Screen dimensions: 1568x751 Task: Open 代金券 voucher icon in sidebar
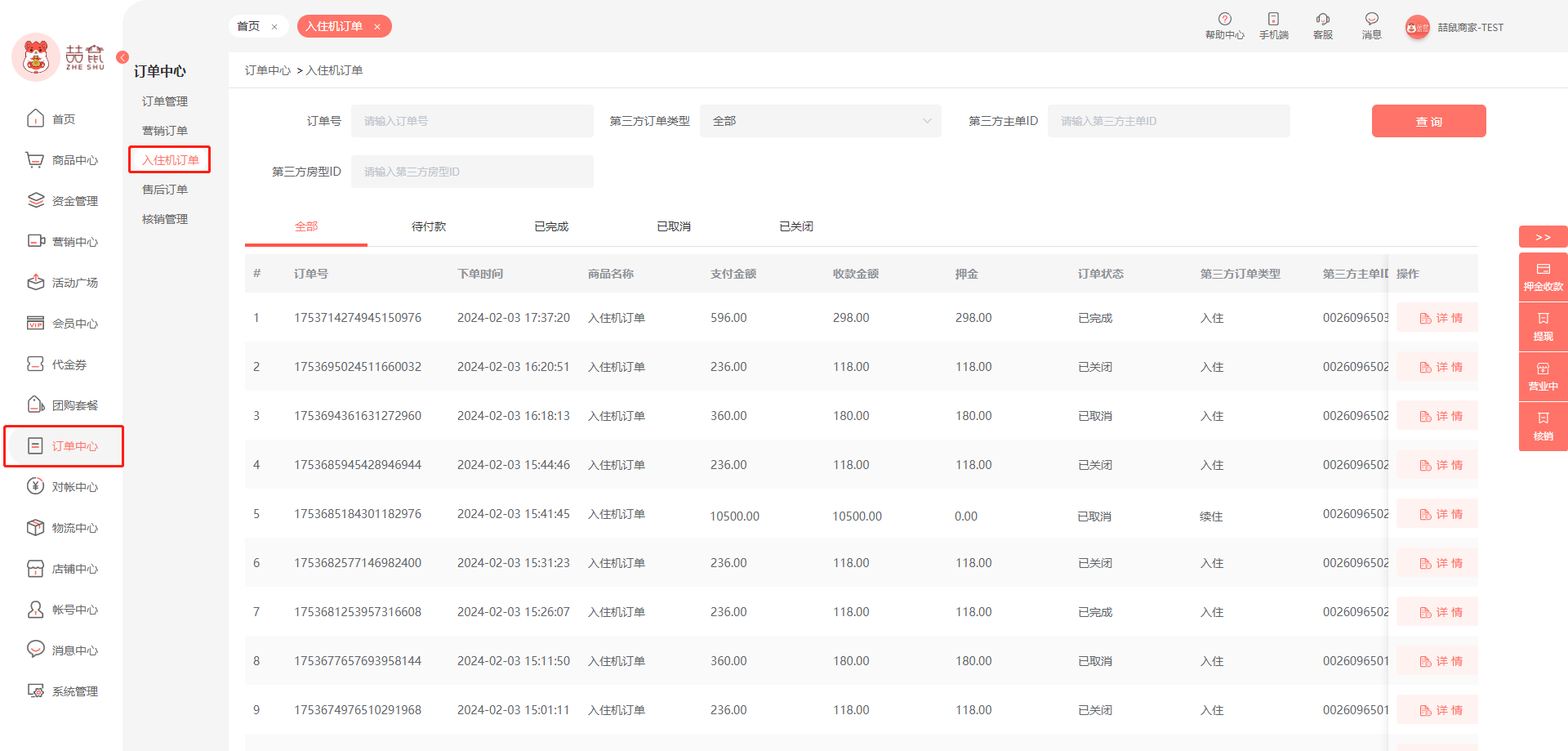click(35, 364)
